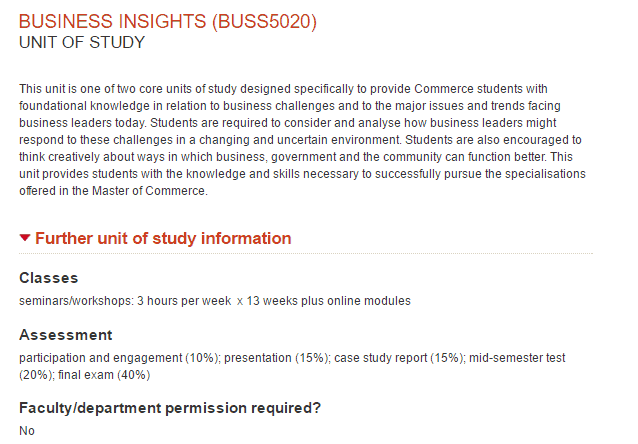Click the business leaders today sentence
The width and height of the screenshot is (638, 444).
pos(83,123)
